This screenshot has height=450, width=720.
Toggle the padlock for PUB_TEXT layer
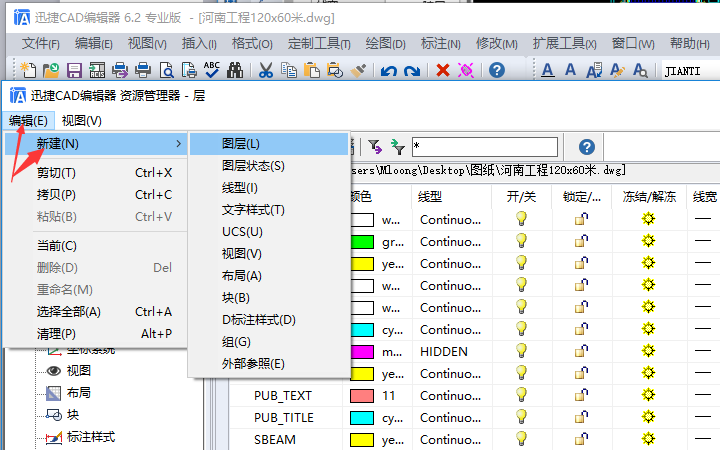click(581, 395)
